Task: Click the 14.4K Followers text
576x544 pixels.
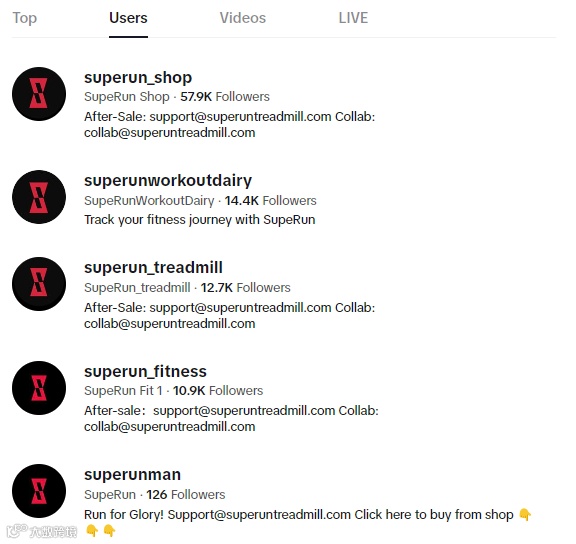Action: click(270, 201)
